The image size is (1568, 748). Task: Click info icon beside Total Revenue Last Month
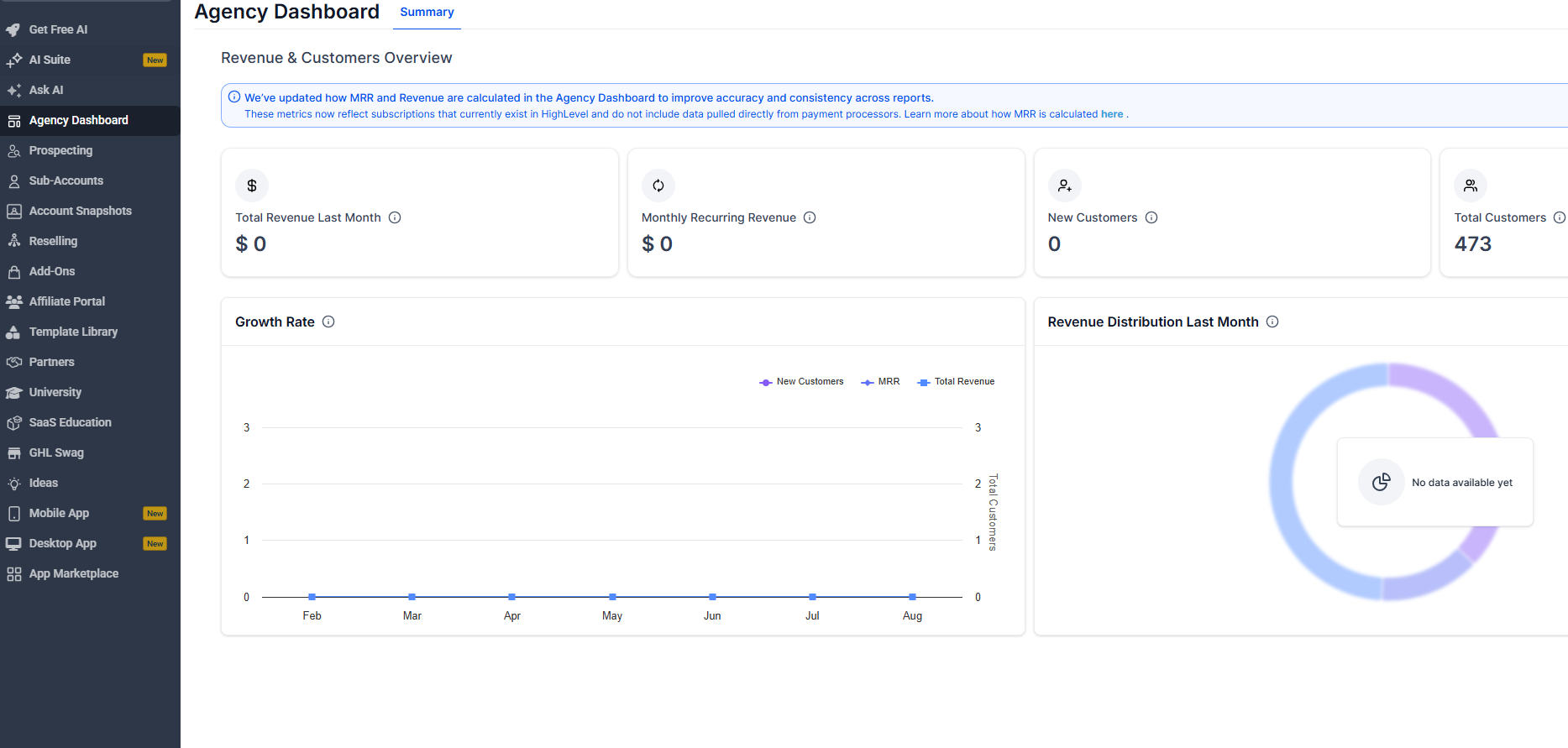coord(395,217)
